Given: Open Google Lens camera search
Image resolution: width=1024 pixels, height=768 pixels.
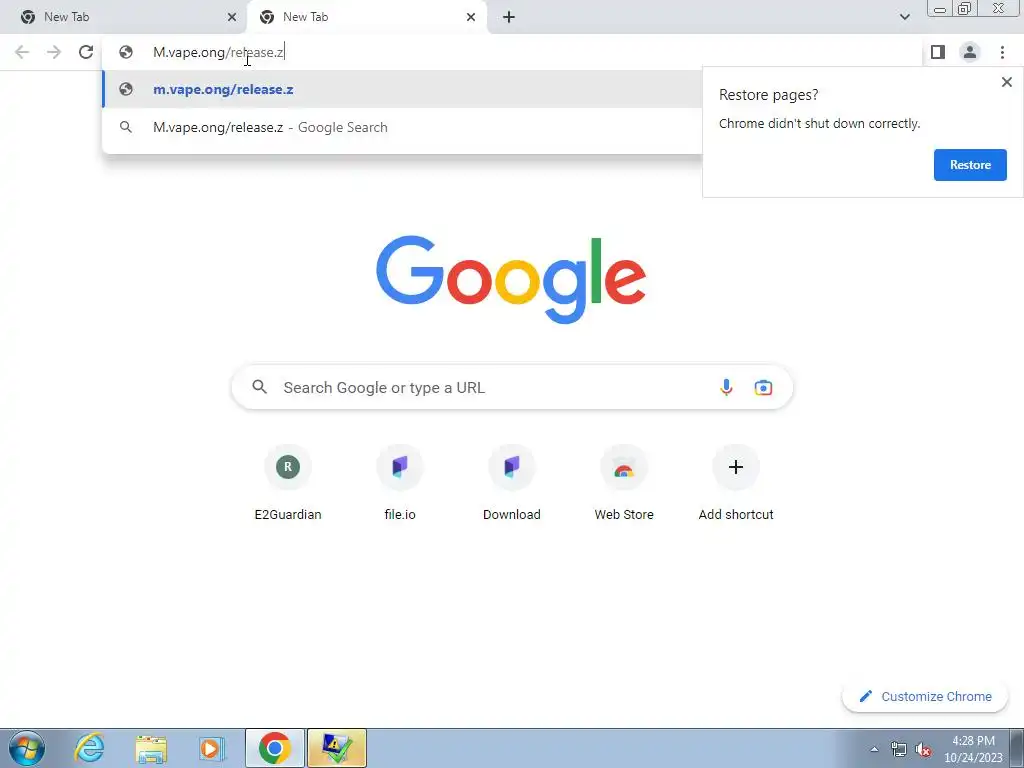Looking at the screenshot, I should (x=763, y=387).
